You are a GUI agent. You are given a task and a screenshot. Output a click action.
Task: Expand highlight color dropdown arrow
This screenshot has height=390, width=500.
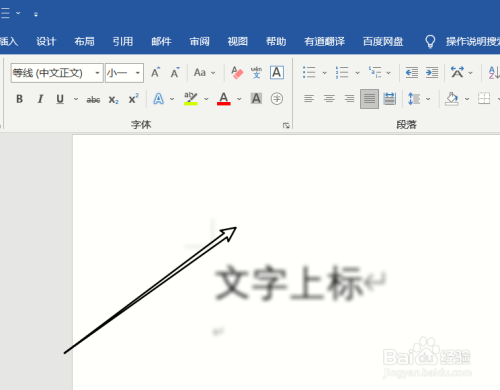[x=206, y=99]
